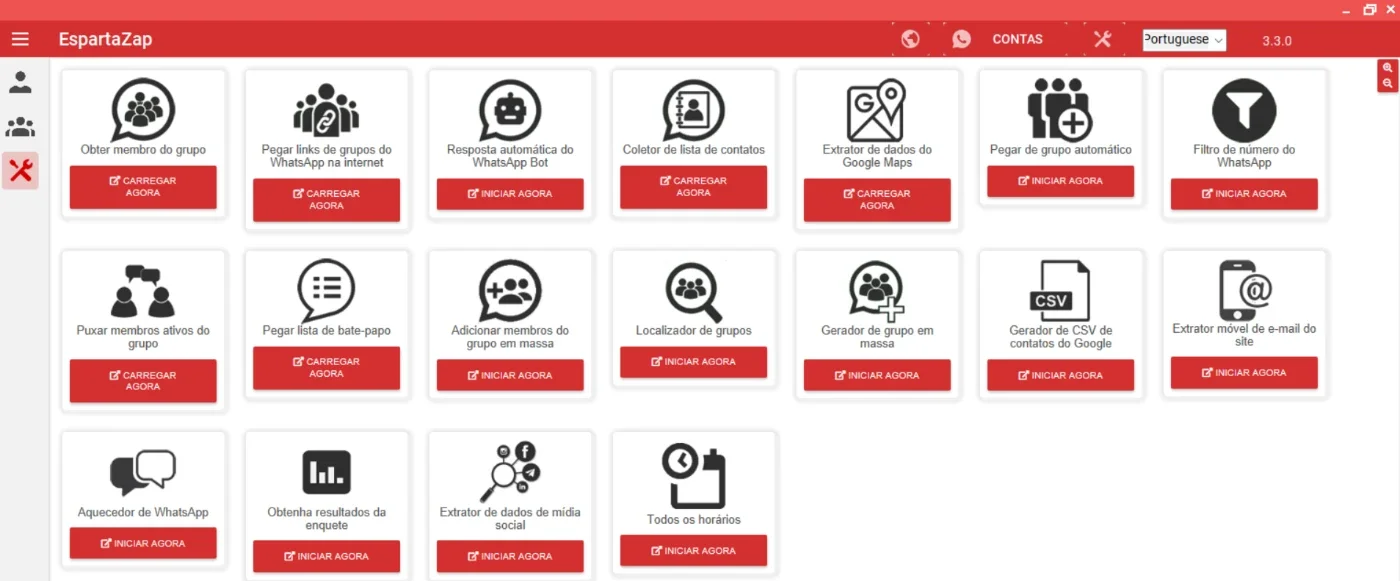
Task: Load the Pegar lista de bate-papo tool
Action: (326, 368)
